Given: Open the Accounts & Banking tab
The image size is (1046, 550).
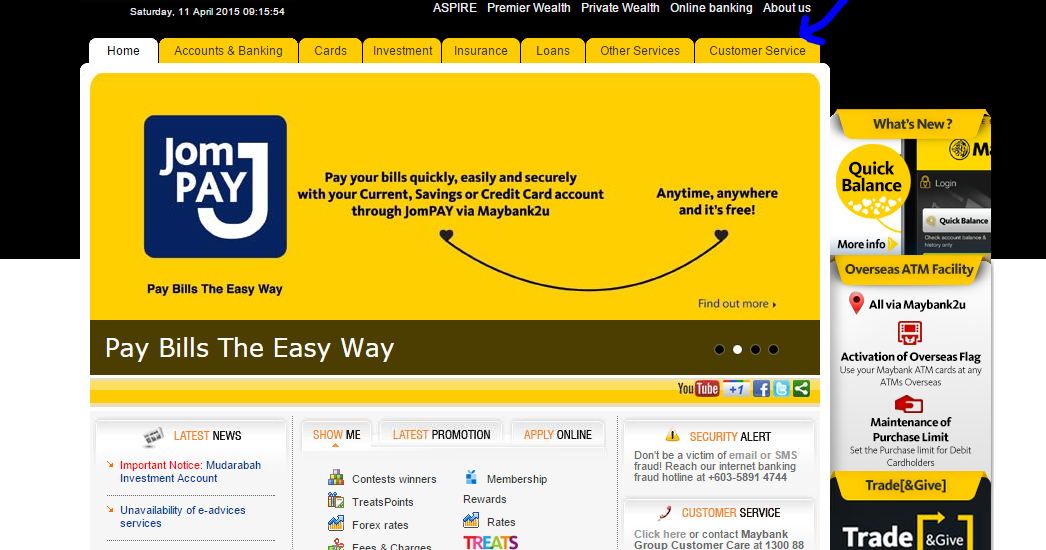Looking at the screenshot, I should click(x=228, y=51).
